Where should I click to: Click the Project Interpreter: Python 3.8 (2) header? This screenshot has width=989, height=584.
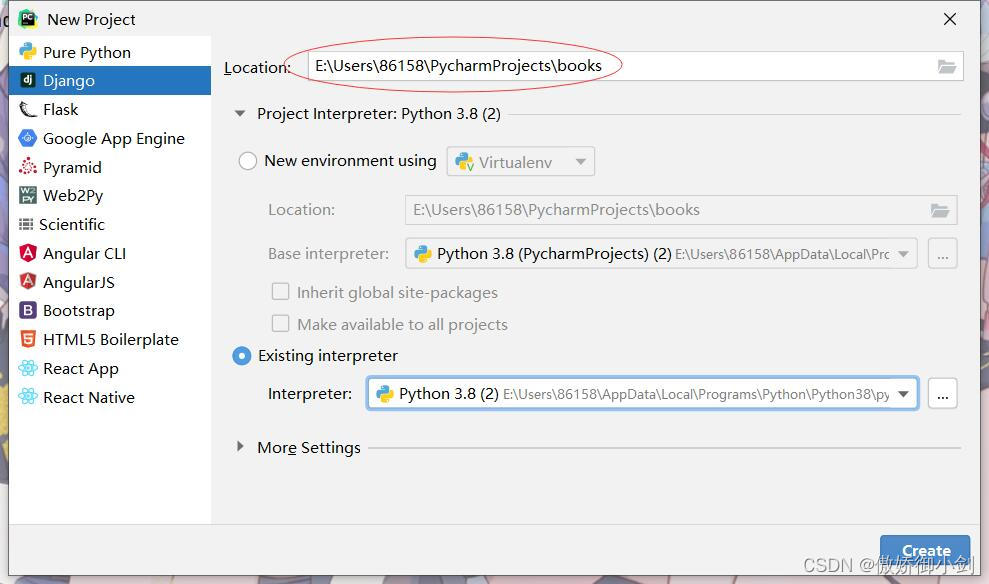pos(378,114)
